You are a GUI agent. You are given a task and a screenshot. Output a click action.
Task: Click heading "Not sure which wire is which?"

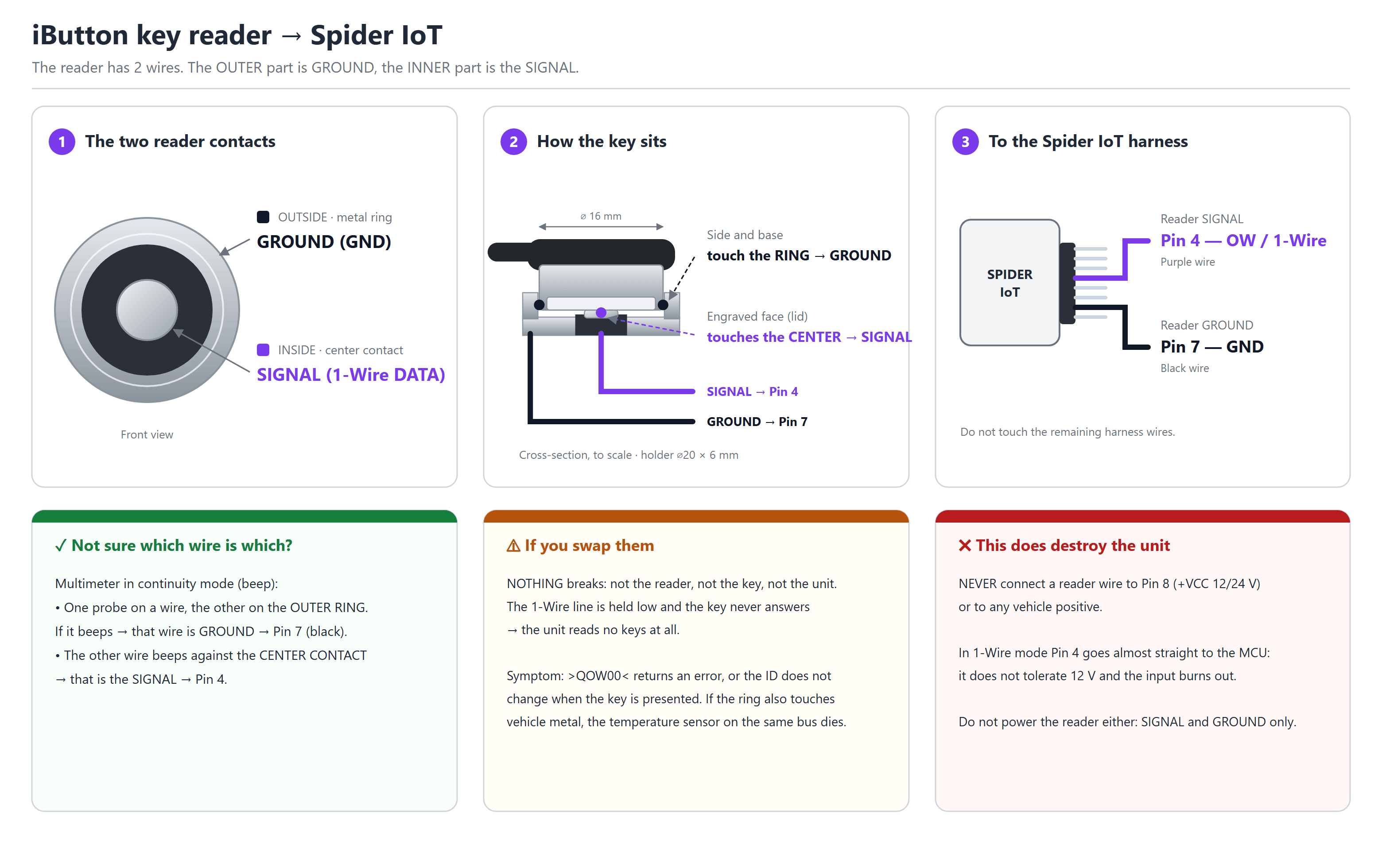(182, 546)
